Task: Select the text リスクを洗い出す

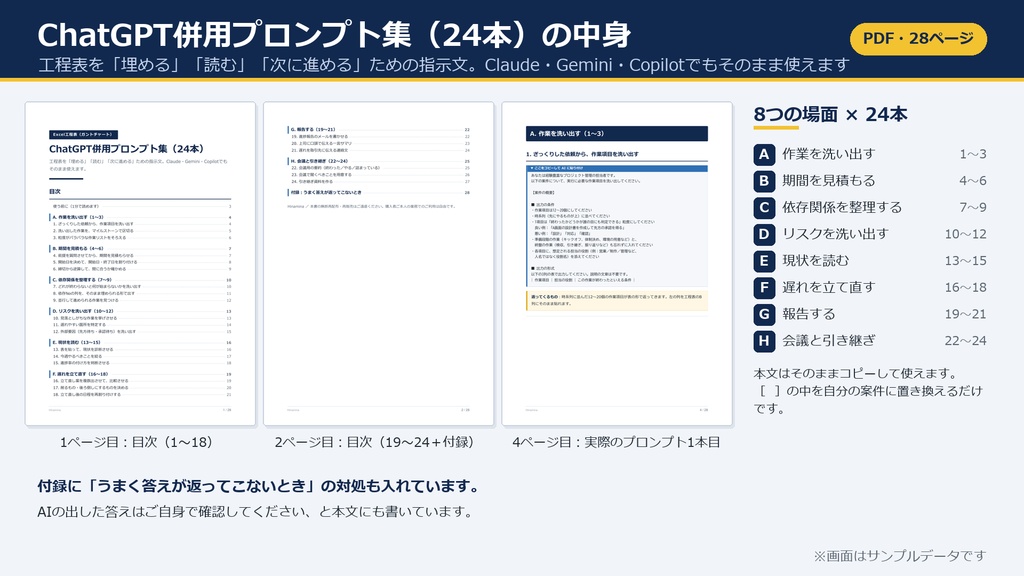Action: (x=835, y=234)
